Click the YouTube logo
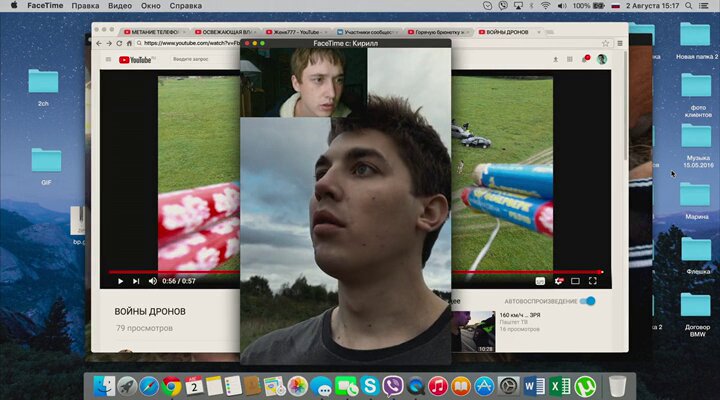The image size is (720, 400). point(135,60)
